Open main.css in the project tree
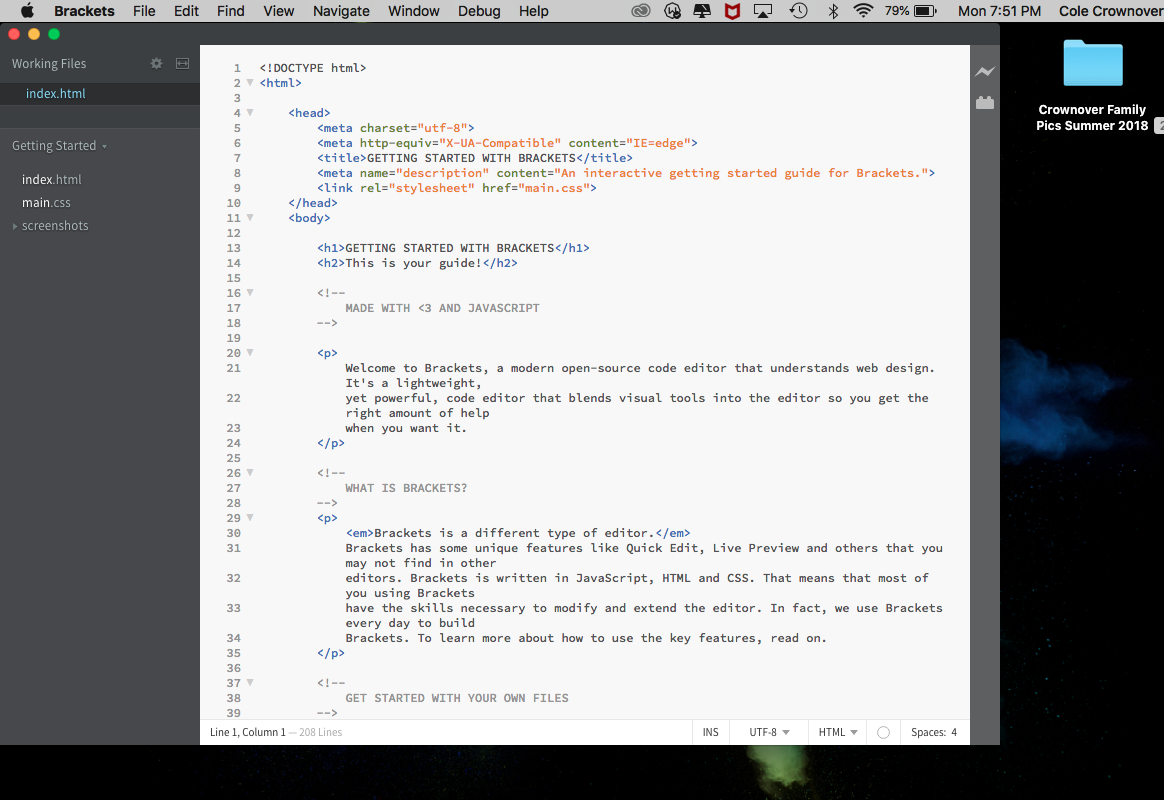Image resolution: width=1164 pixels, height=800 pixels. pyautogui.click(x=46, y=203)
